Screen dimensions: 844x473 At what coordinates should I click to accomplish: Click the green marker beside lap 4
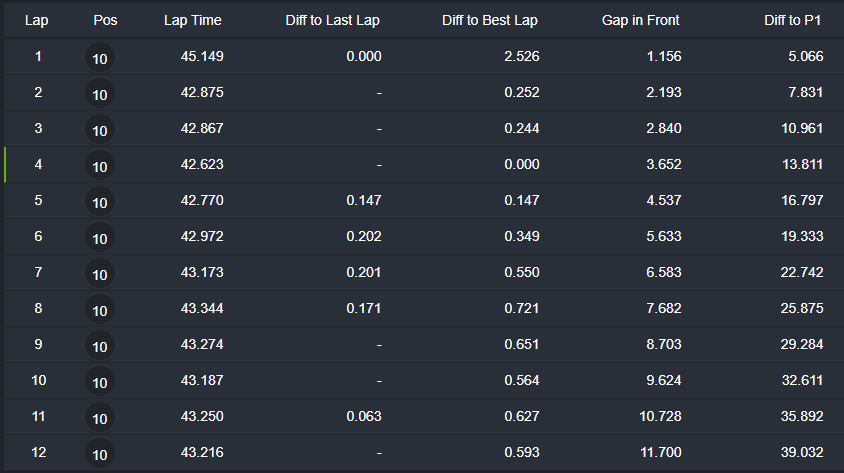click(5, 165)
